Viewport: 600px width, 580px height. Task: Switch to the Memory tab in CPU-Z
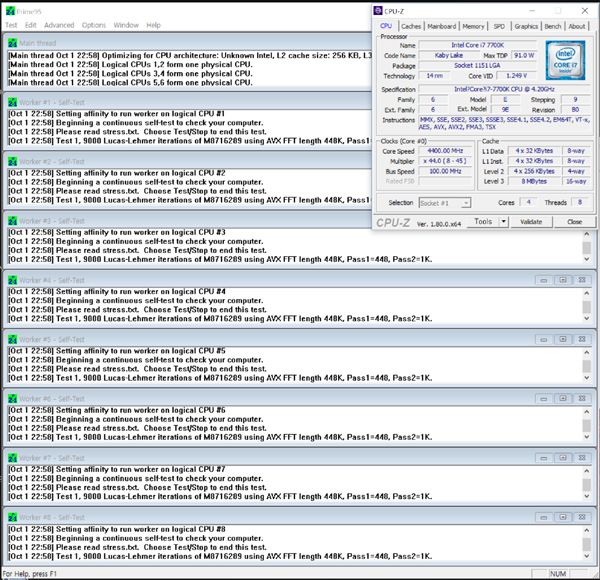tap(473, 26)
